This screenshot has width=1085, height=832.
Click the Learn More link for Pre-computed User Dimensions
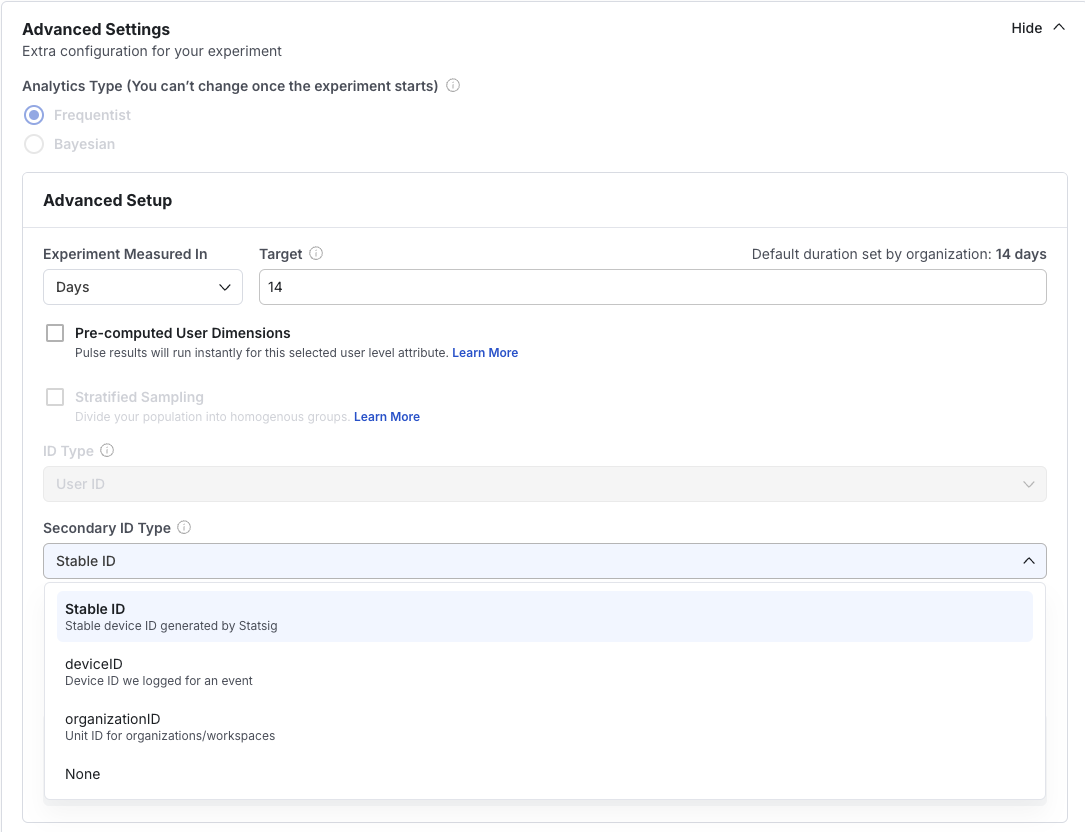[x=485, y=352]
